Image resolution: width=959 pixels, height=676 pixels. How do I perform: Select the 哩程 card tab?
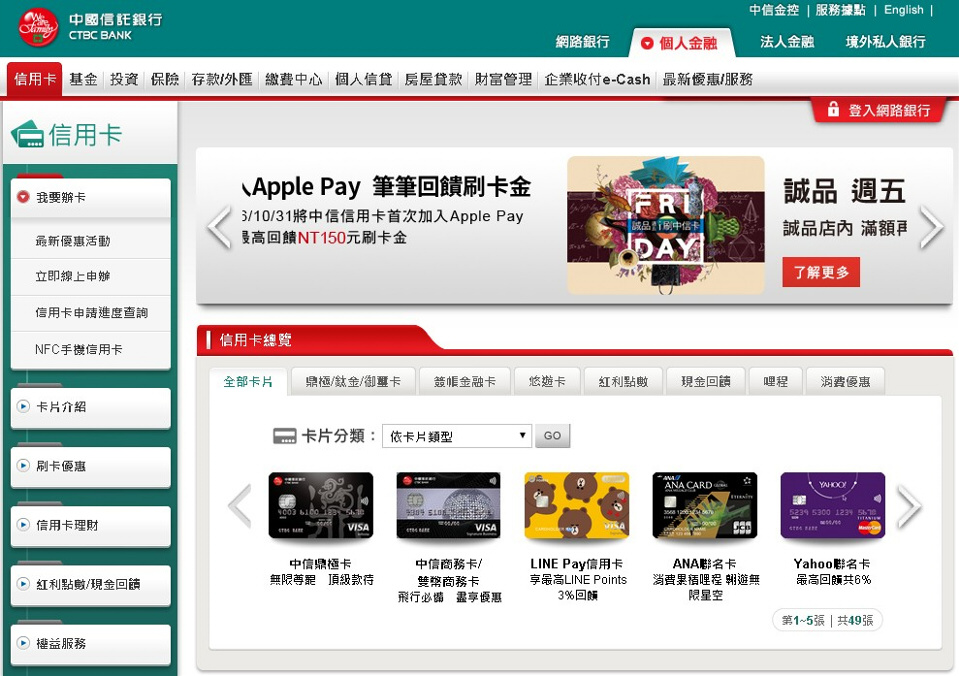[x=776, y=382]
